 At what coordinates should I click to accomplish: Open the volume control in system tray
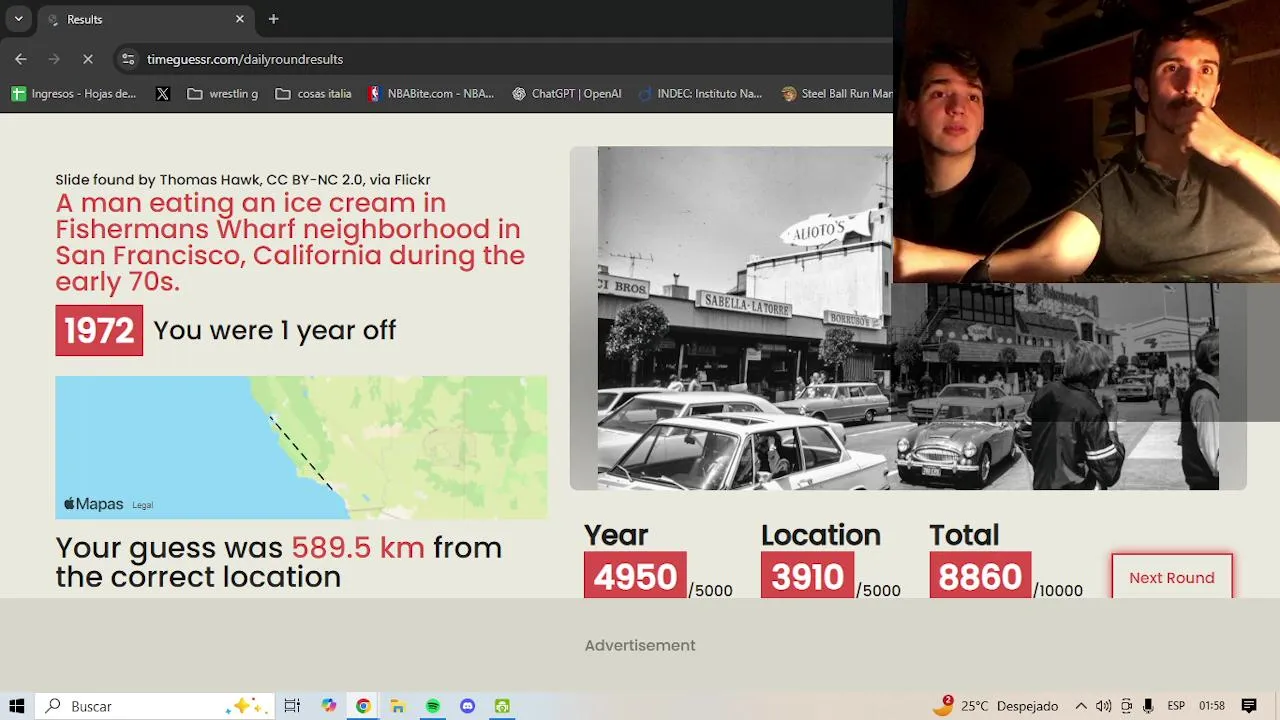1103,706
